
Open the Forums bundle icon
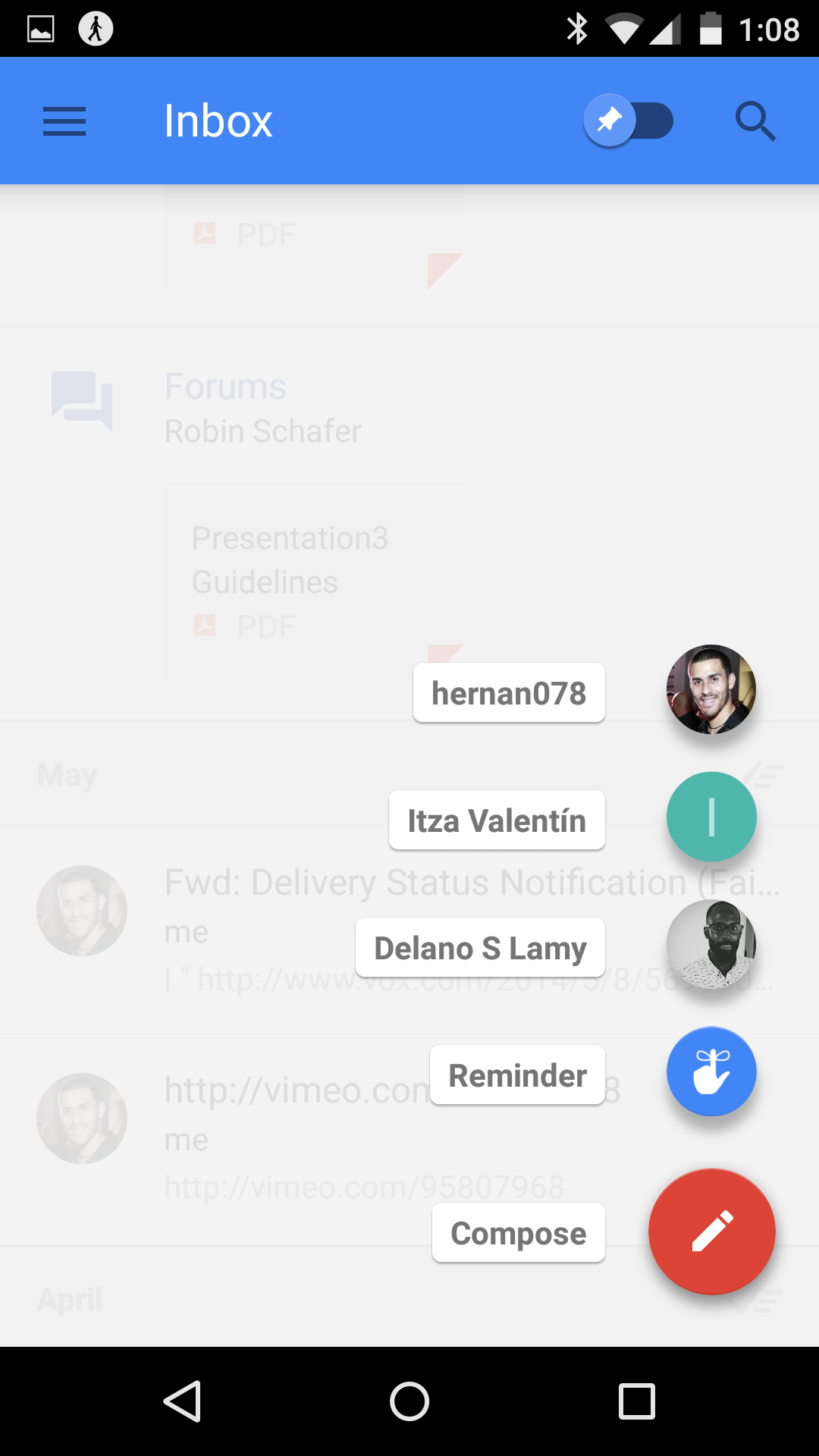coord(82,401)
